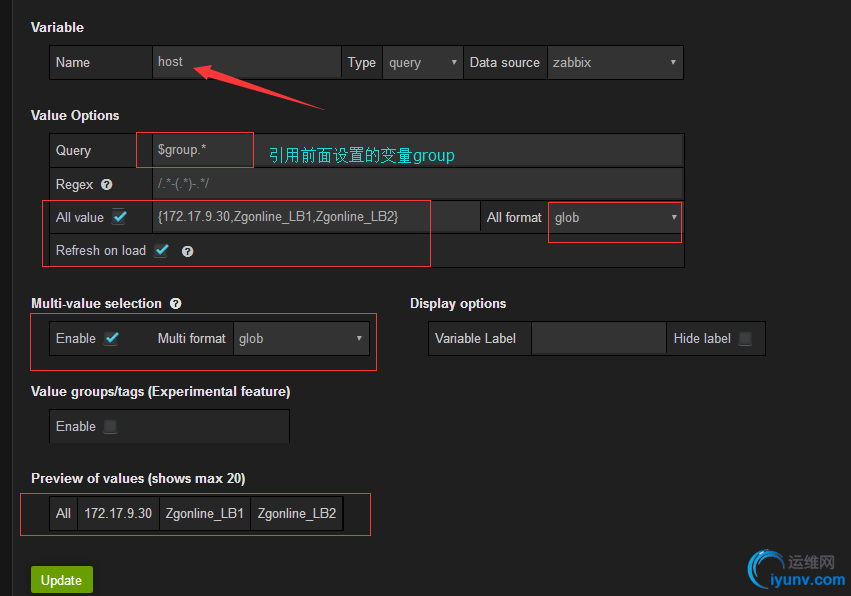Toggle the All value checkbox
The width and height of the screenshot is (851, 596).
click(x=120, y=217)
